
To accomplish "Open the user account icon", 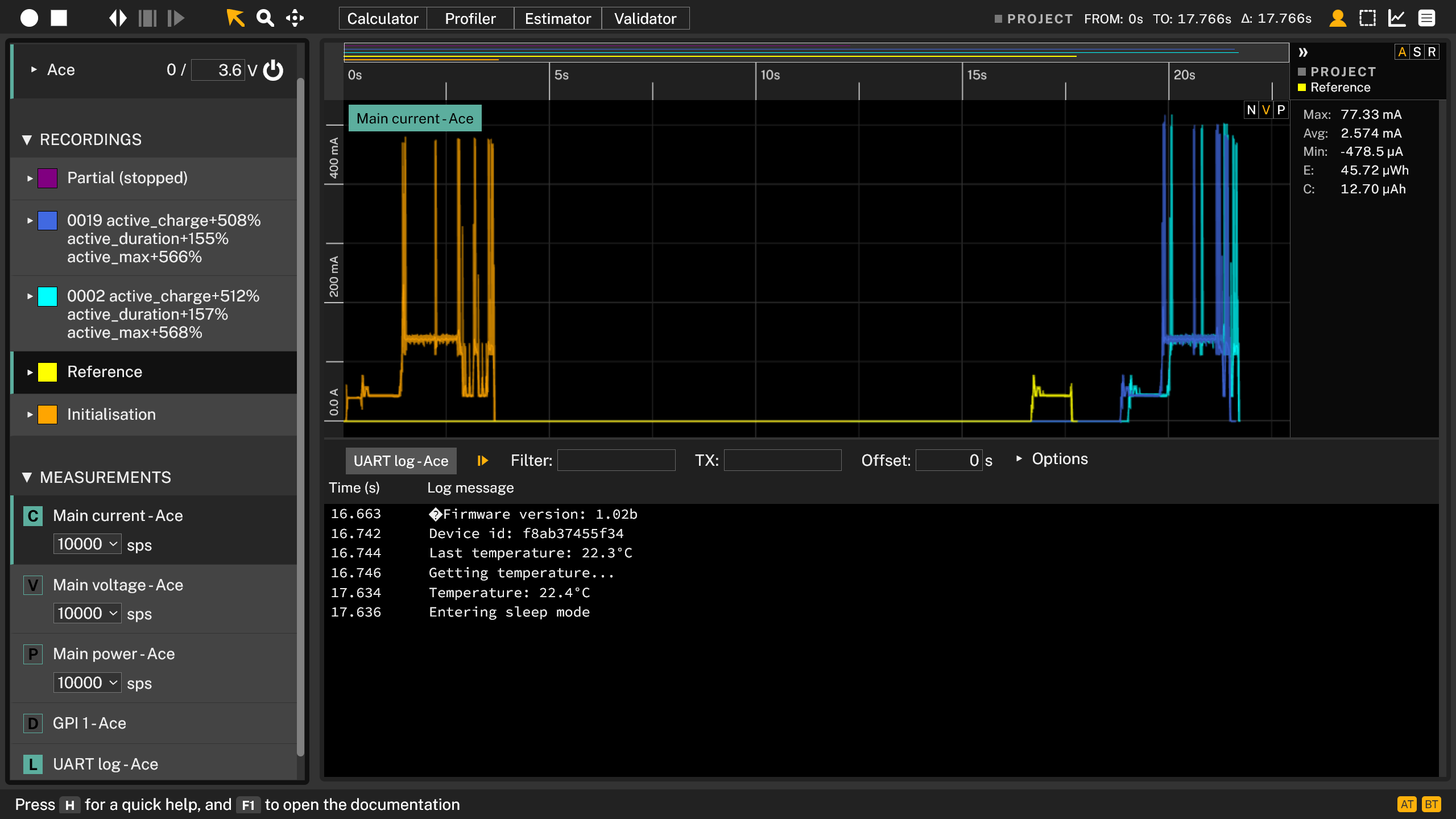I will [1338, 18].
